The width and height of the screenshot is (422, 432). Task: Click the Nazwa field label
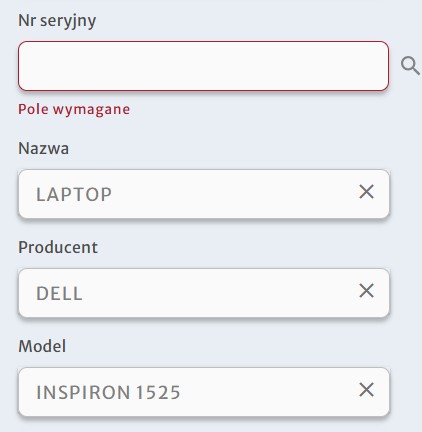point(44,148)
